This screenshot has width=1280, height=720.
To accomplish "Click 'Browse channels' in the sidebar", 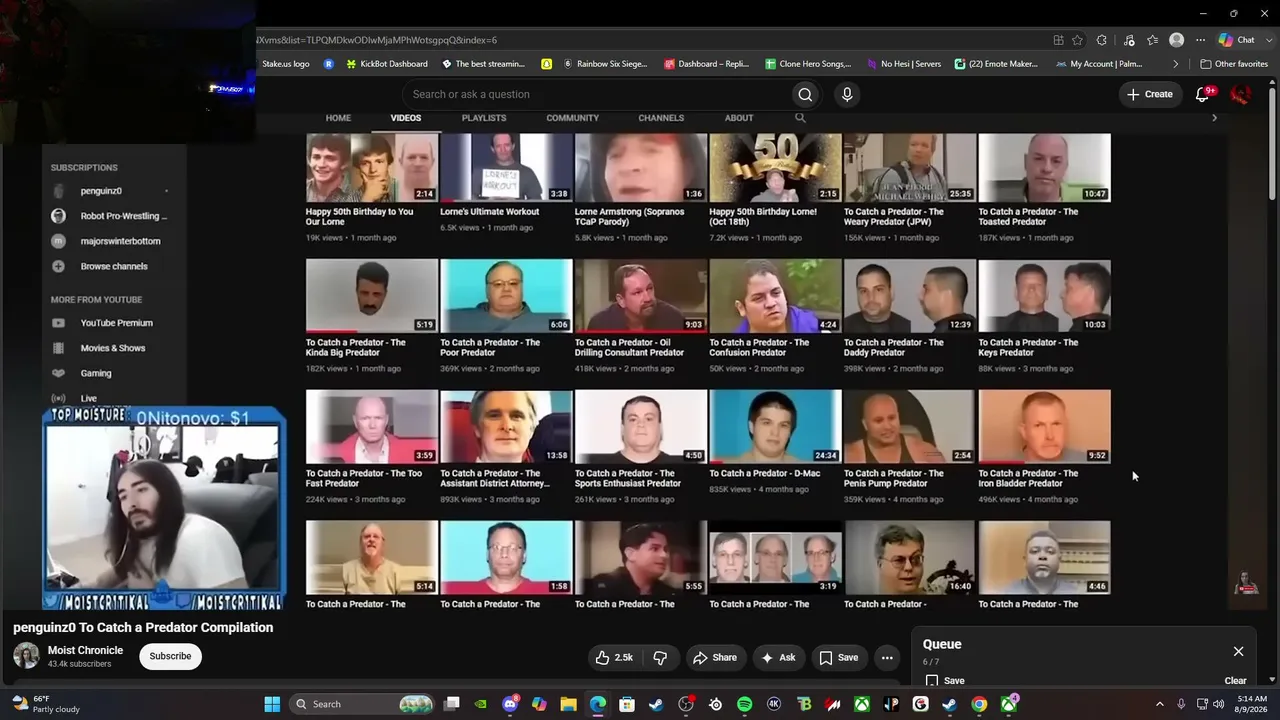I will click(114, 266).
